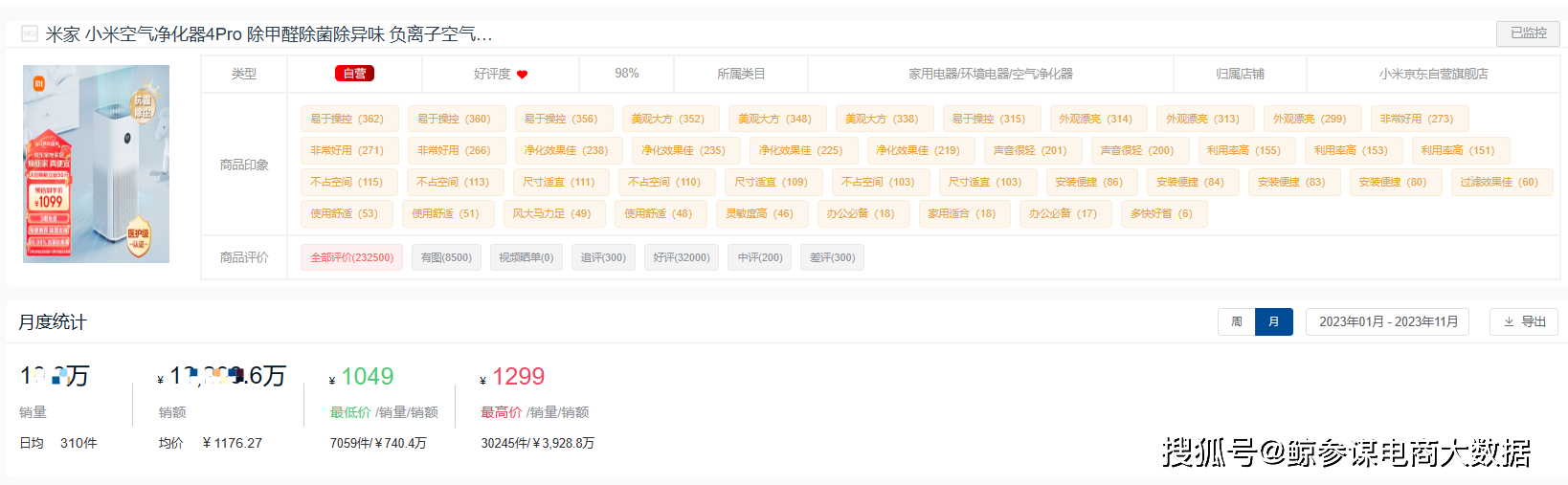Open the product title 米家 小米空气净化器4Pro

pyautogui.click(x=269, y=34)
